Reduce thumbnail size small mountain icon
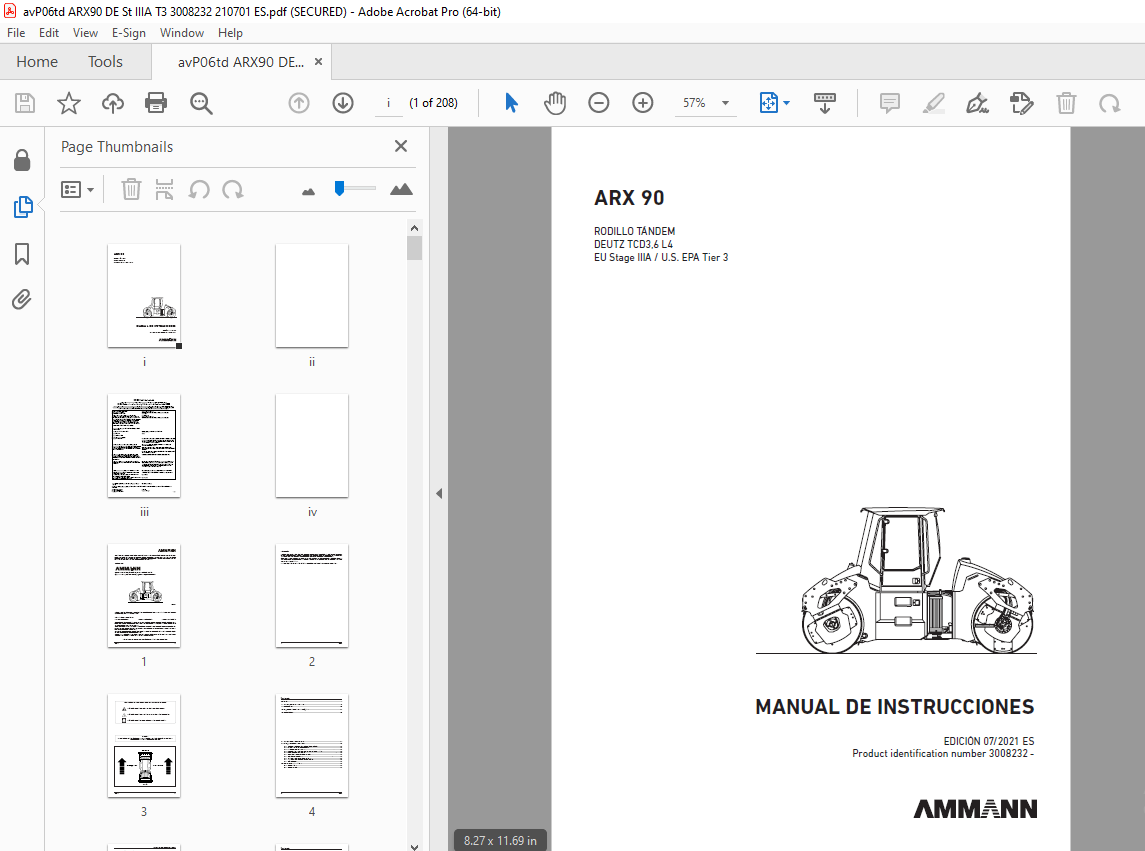1145x851 pixels. coord(309,191)
